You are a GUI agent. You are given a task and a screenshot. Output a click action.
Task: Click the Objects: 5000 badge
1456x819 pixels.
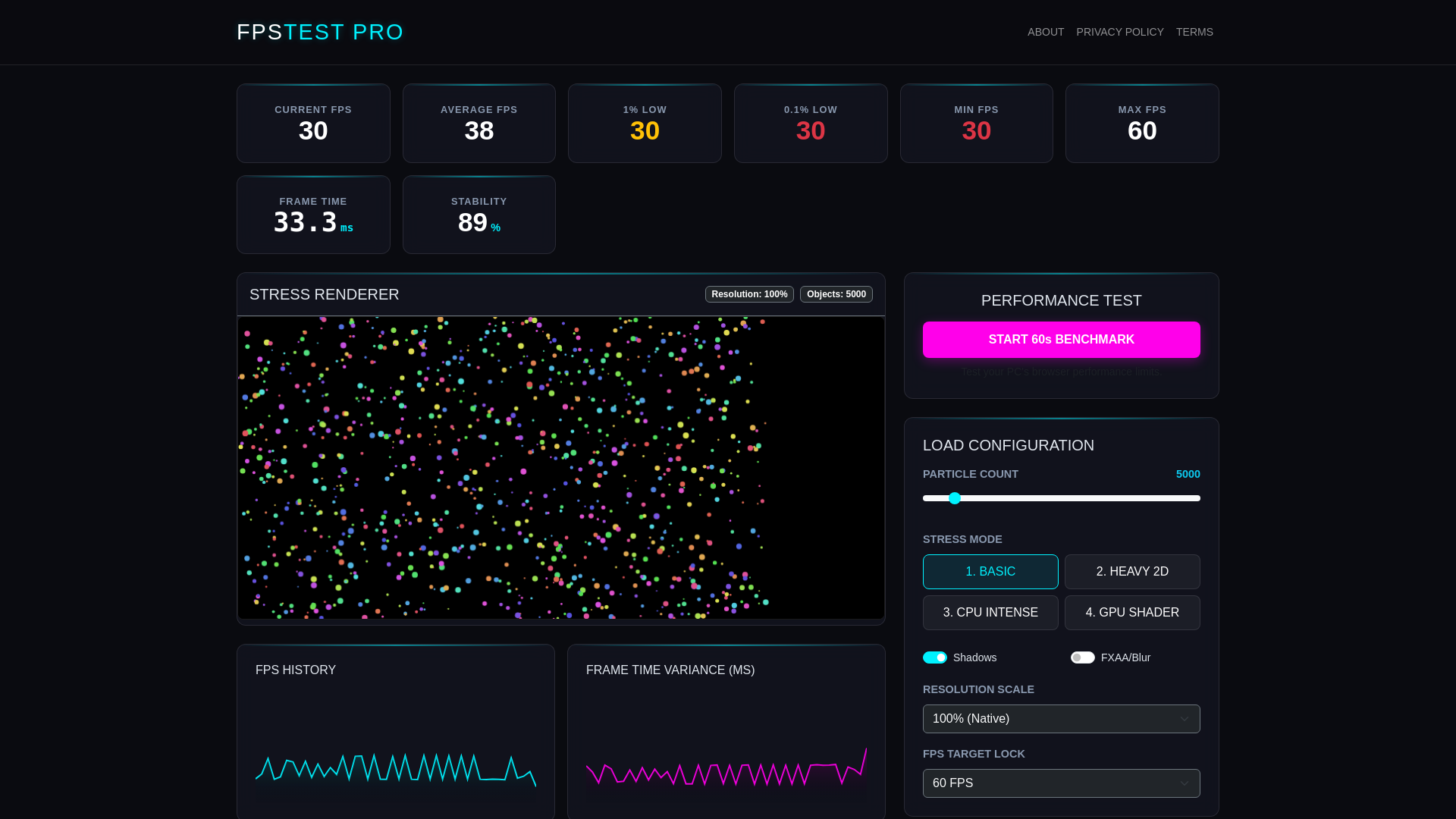[x=836, y=294]
